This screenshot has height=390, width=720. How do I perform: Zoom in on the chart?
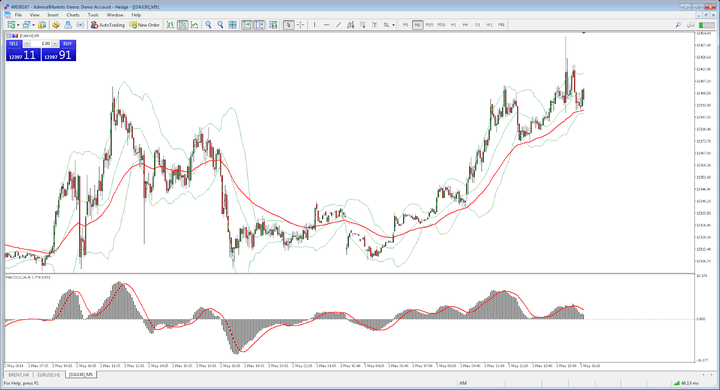click(208, 25)
